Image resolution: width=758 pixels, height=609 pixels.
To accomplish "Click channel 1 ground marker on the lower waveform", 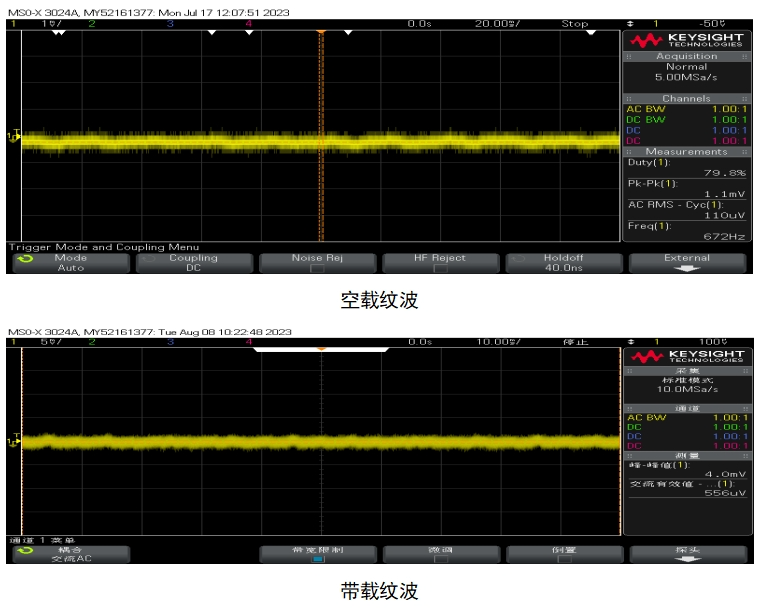I will pyautogui.click(x=13, y=441).
